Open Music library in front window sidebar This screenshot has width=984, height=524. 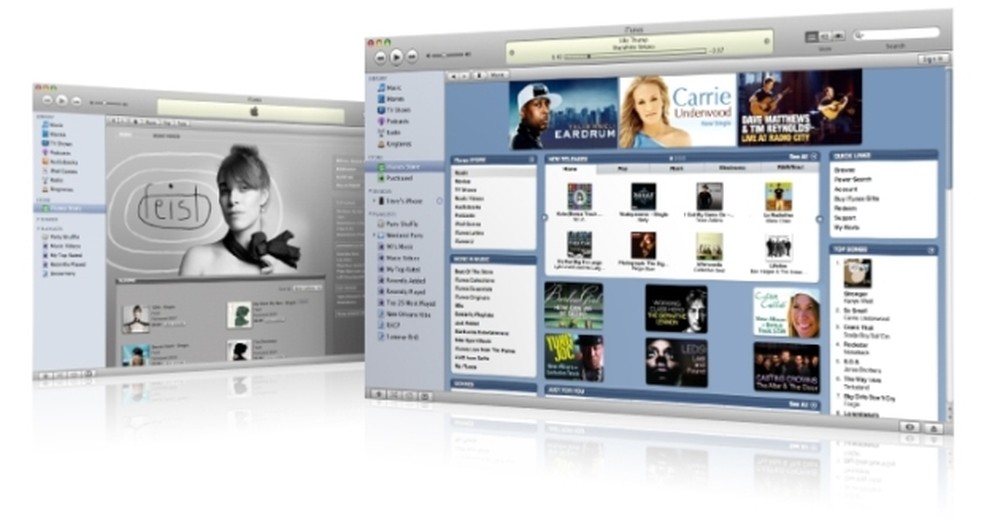point(390,88)
